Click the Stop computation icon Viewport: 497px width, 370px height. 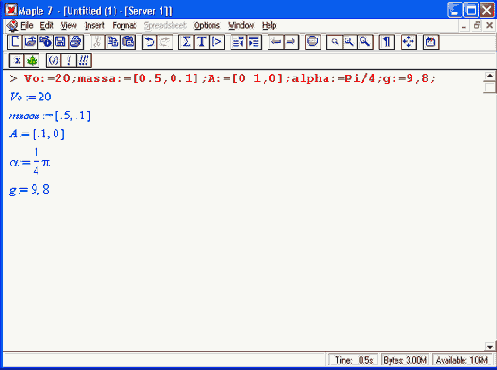point(313,42)
